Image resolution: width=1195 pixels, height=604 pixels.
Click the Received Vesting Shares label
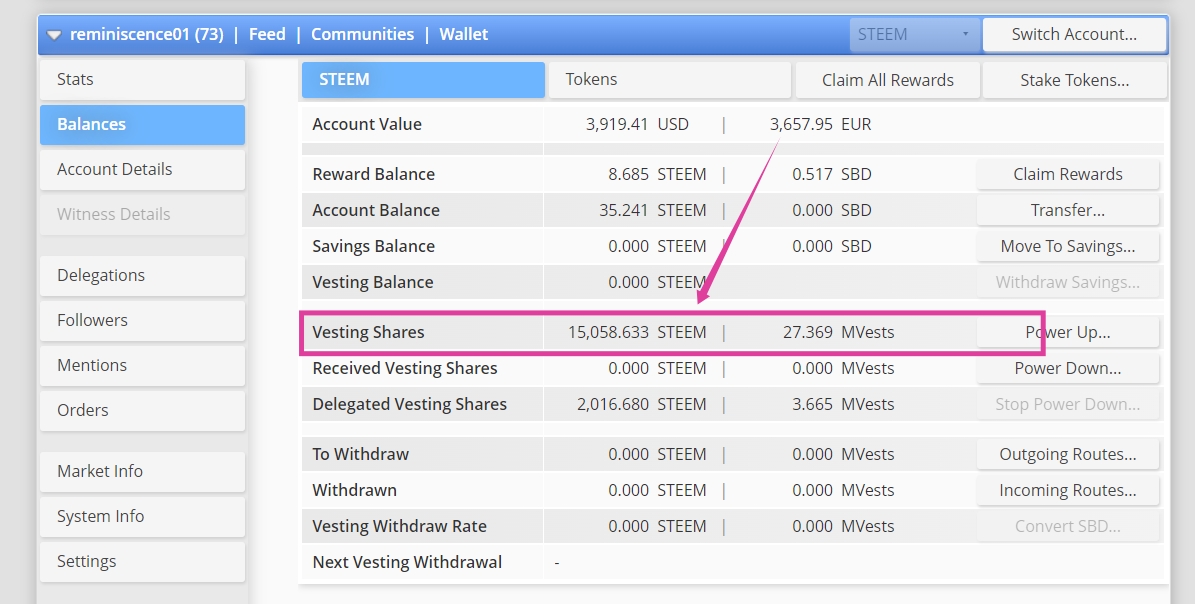coord(405,368)
